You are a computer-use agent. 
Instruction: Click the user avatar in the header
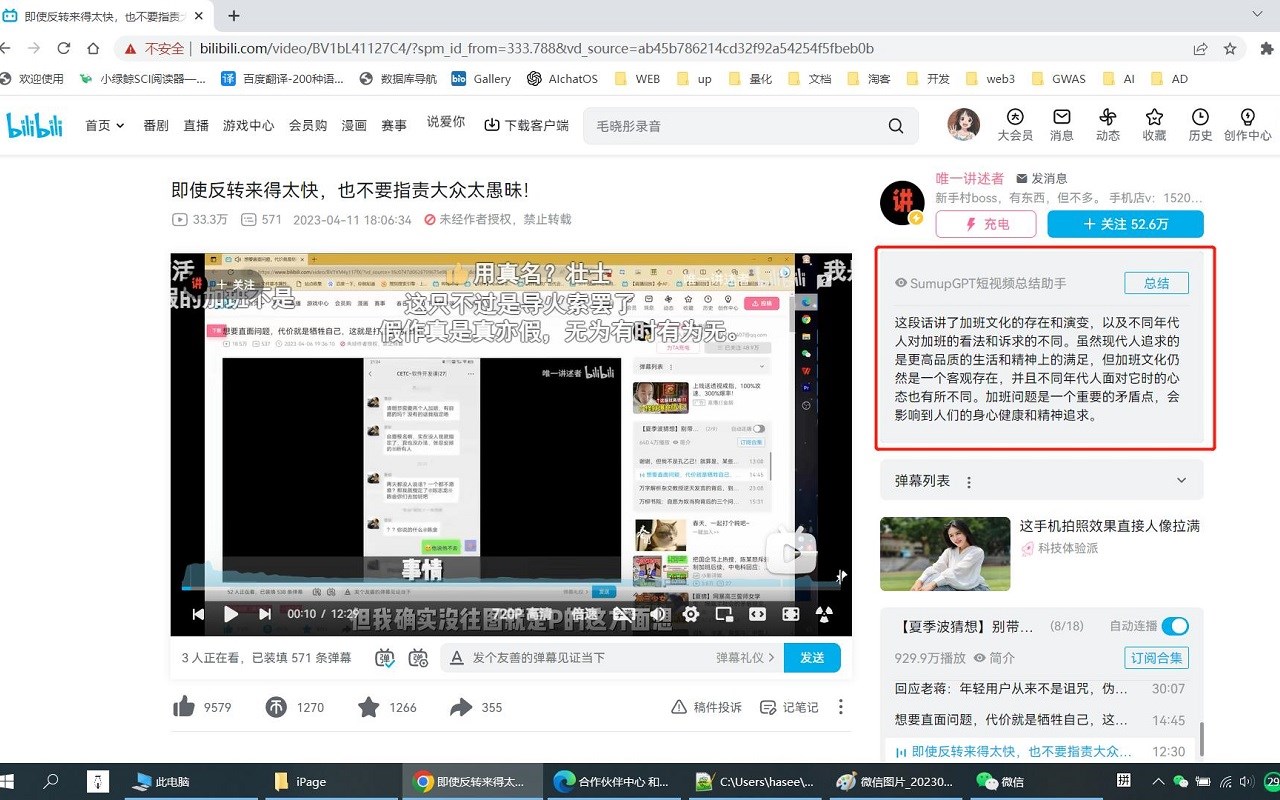pos(964,124)
